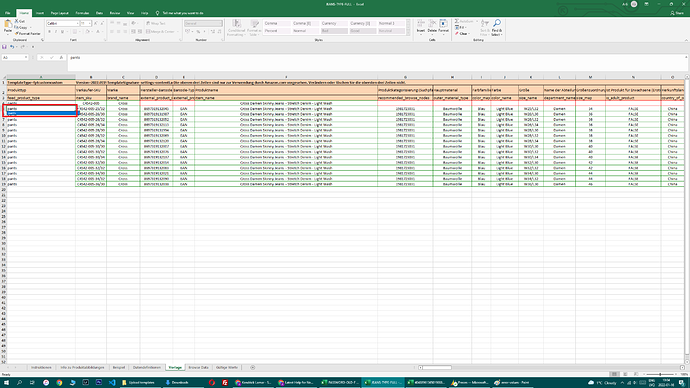Toggle bold formatting
The image size is (690, 388).
[49, 32]
